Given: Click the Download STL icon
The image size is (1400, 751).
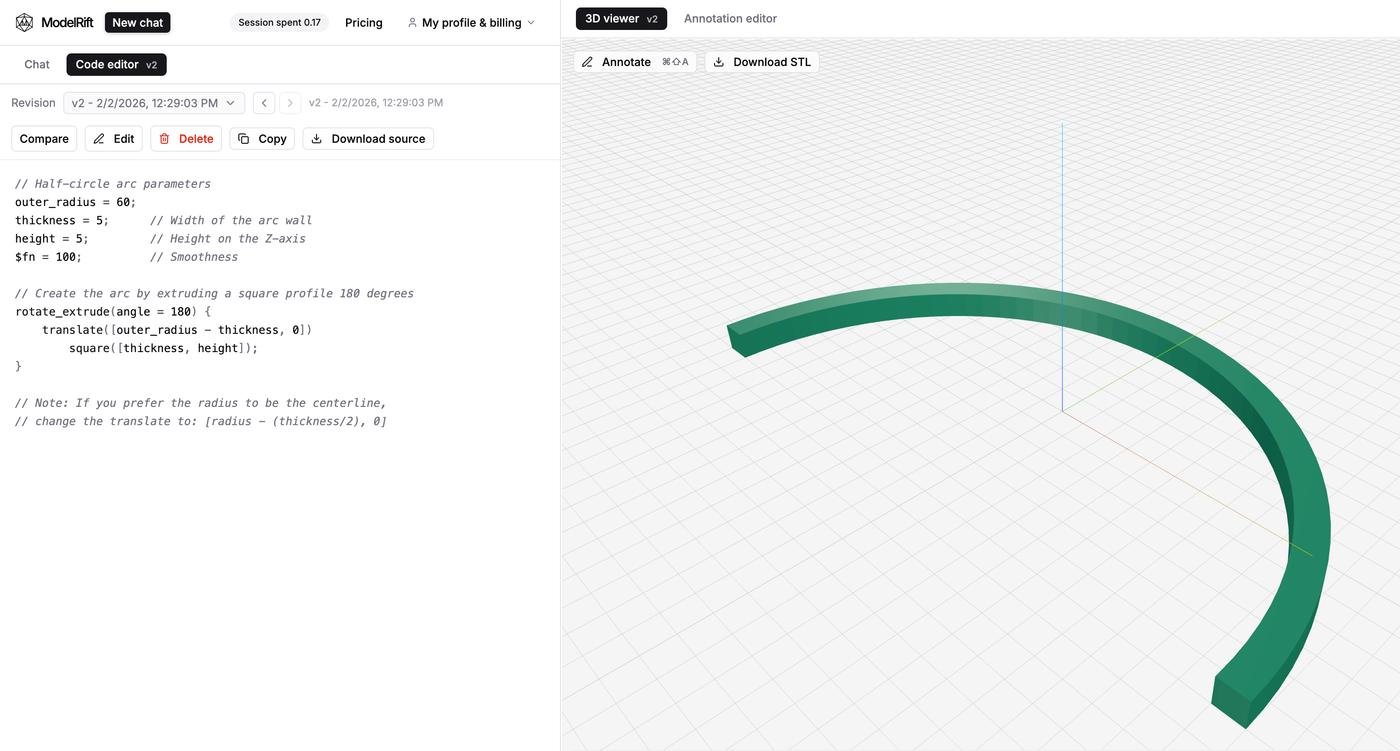Looking at the screenshot, I should [x=718, y=61].
